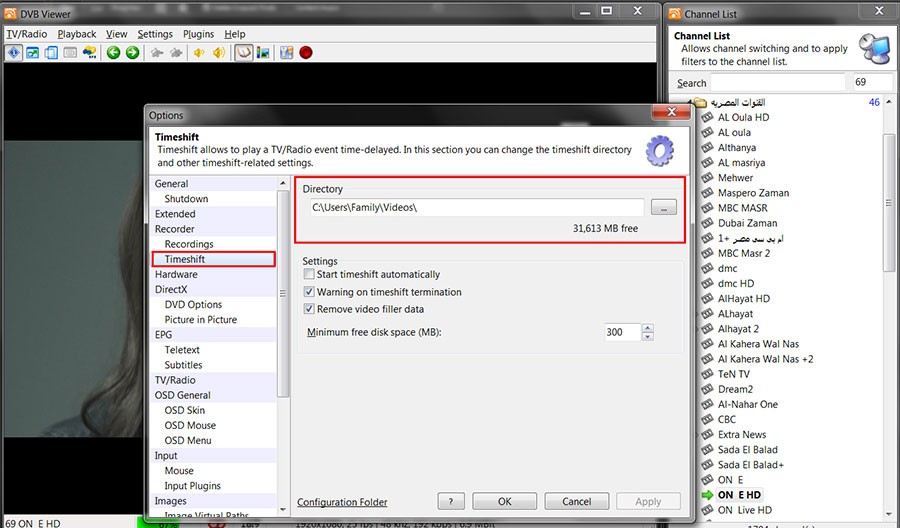The width and height of the screenshot is (900, 528).
Task: Decrease minimum free disk space spinner down
Action: [x=648, y=336]
